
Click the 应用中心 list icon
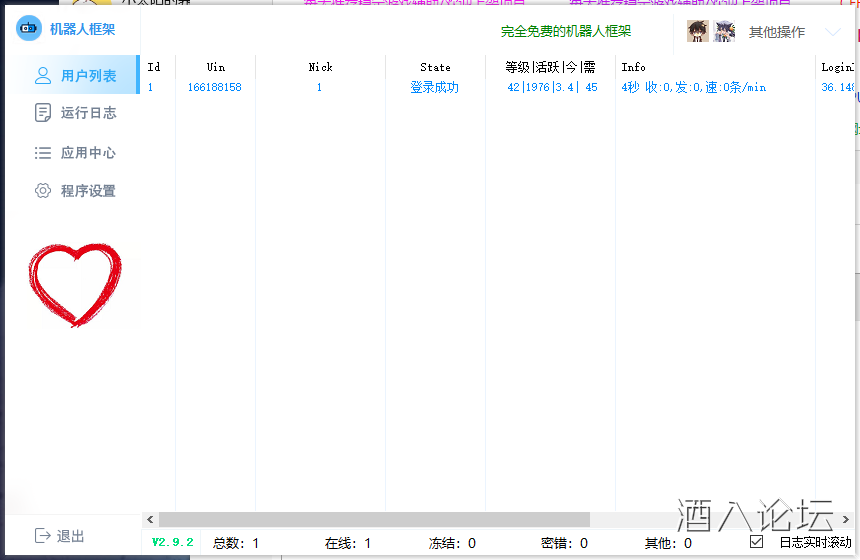43,153
